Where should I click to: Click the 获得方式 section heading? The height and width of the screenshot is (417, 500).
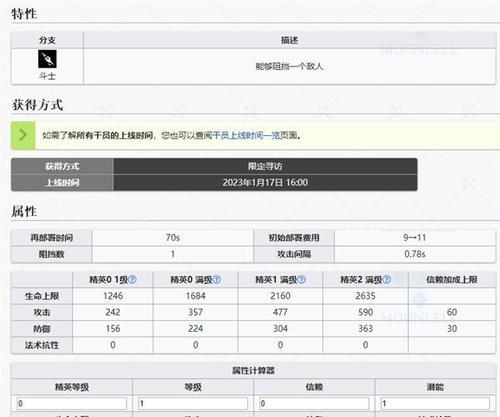click(37, 105)
